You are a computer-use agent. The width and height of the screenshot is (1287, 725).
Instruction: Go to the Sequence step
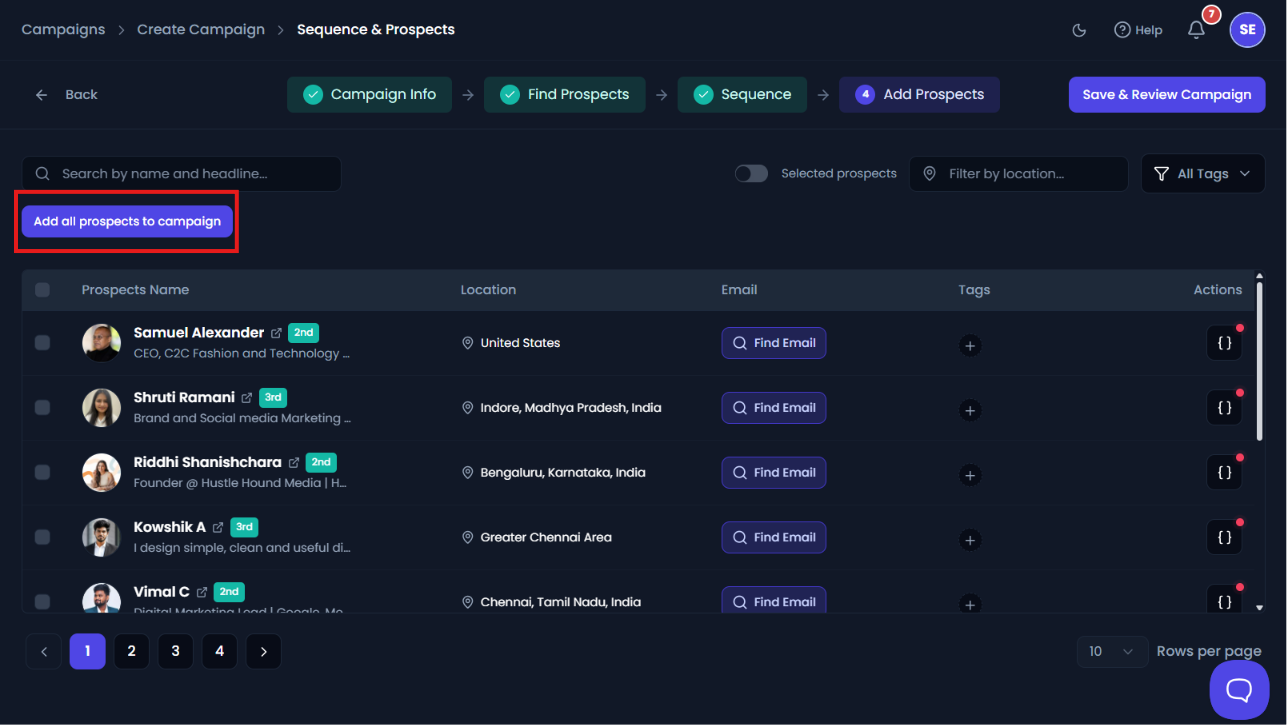(x=742, y=94)
